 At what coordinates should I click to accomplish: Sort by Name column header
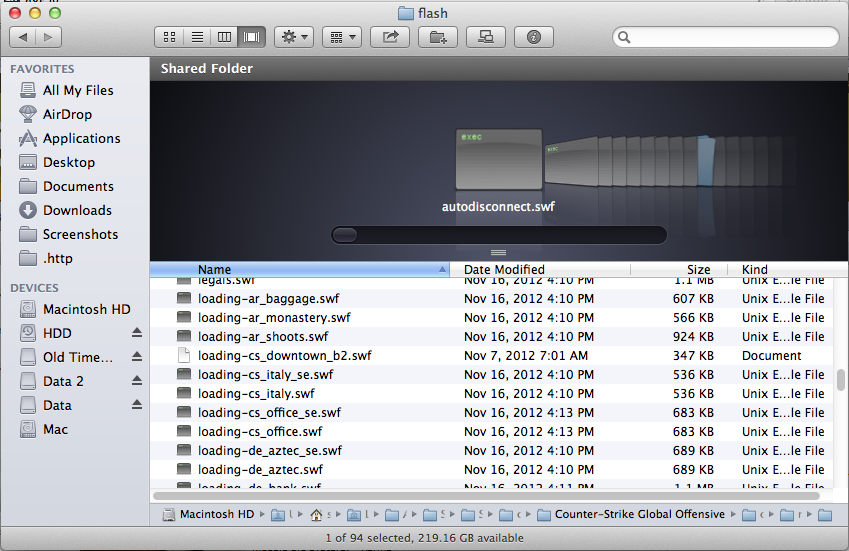(x=299, y=269)
